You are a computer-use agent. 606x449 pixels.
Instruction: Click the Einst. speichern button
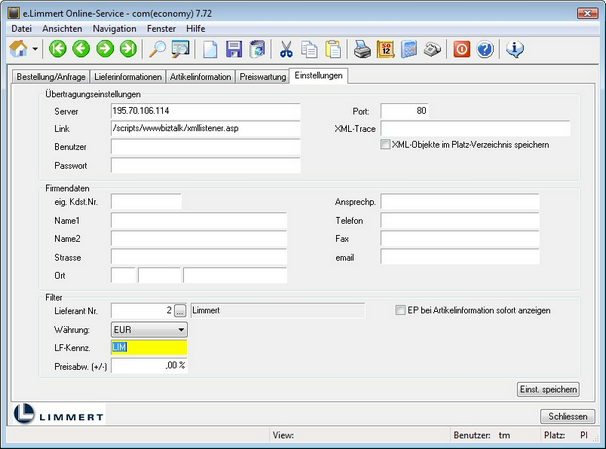[547, 388]
